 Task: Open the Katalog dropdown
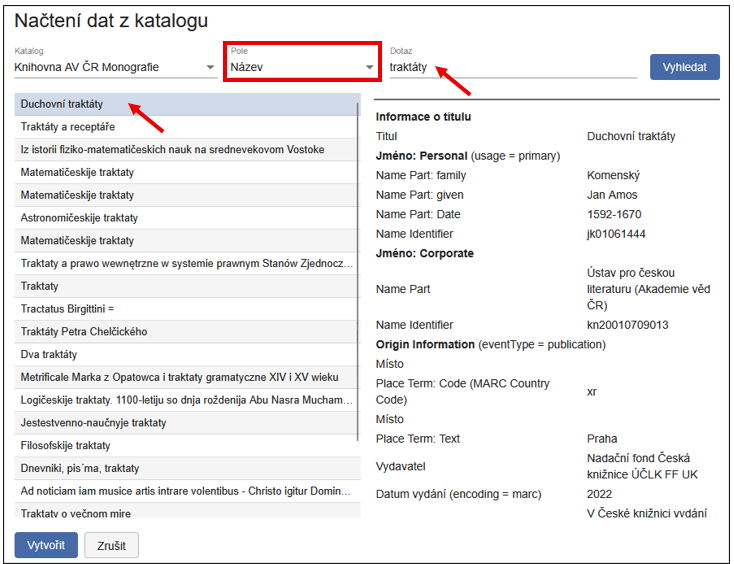(115, 68)
